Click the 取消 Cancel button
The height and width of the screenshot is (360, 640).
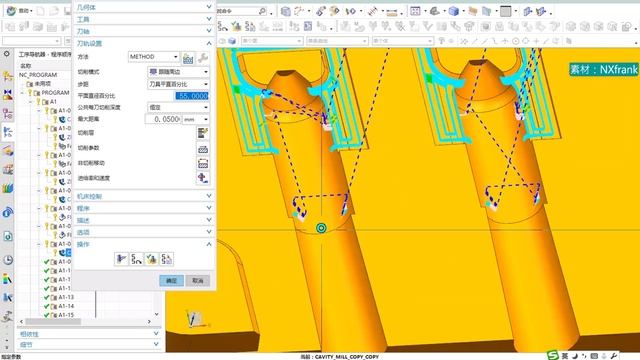pos(198,280)
